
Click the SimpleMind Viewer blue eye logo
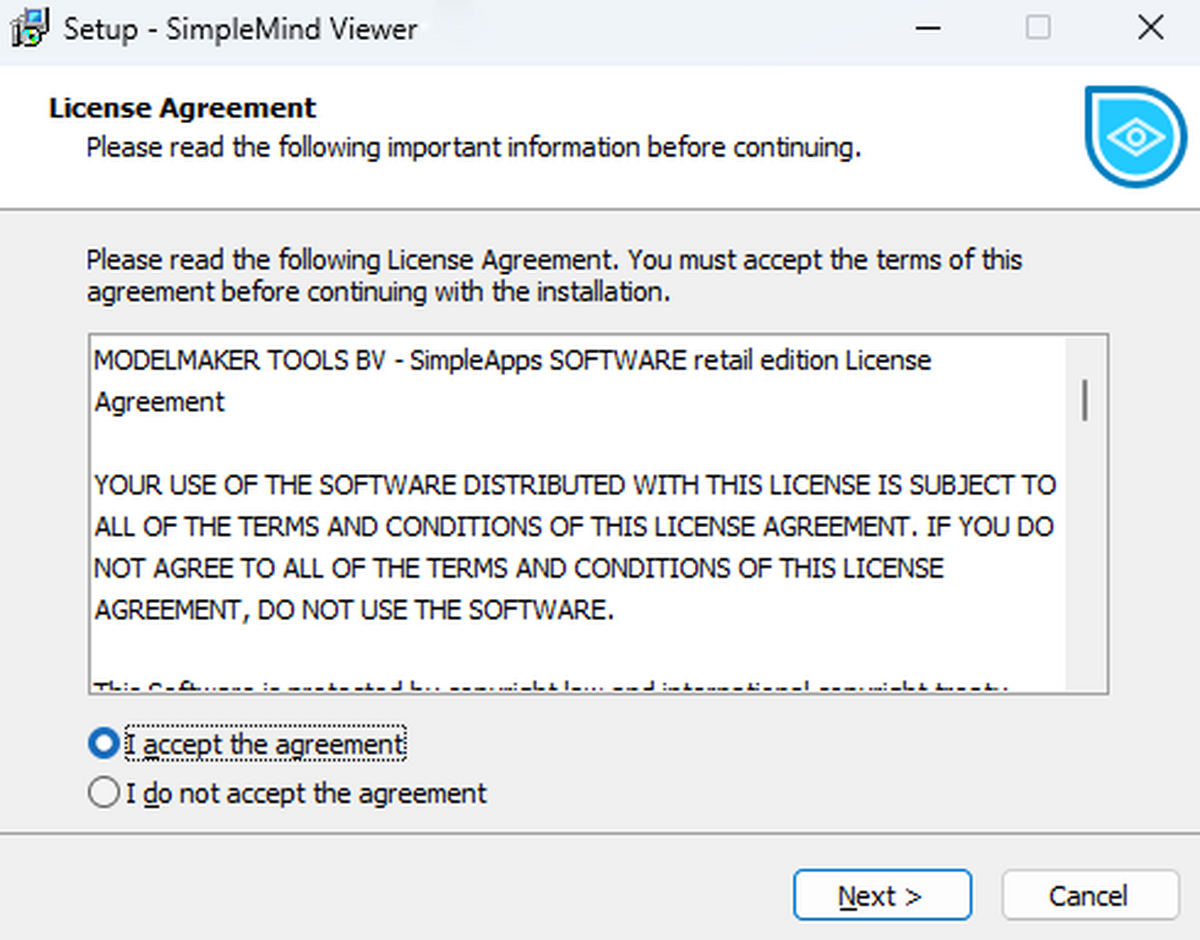[x=1135, y=137]
